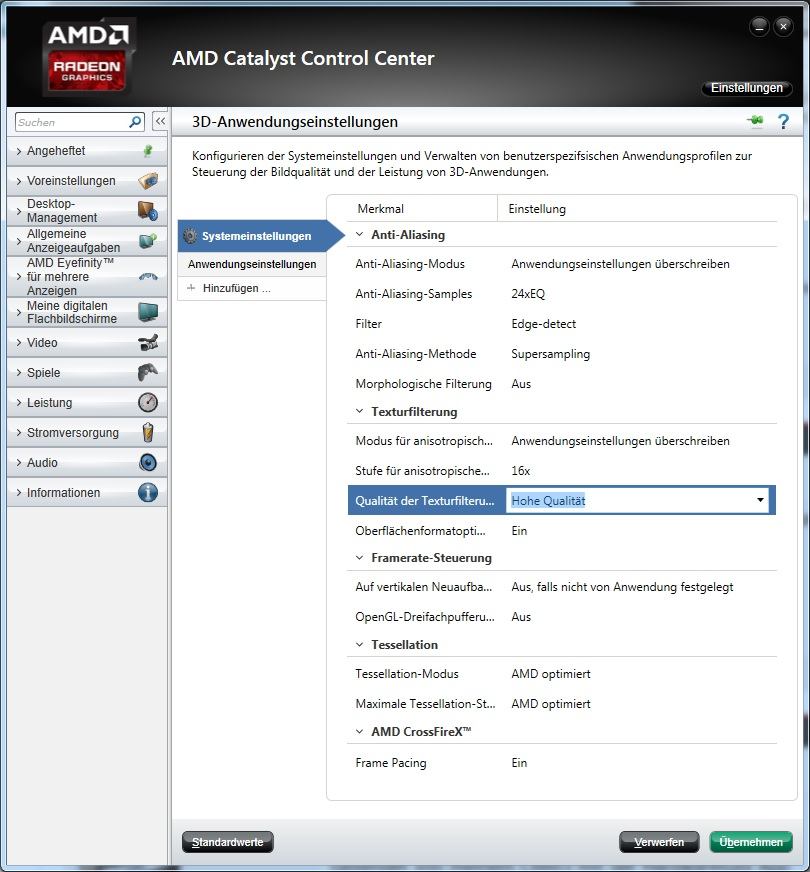Click the Frame Pacing Ein value
810x872 pixels.
point(519,762)
